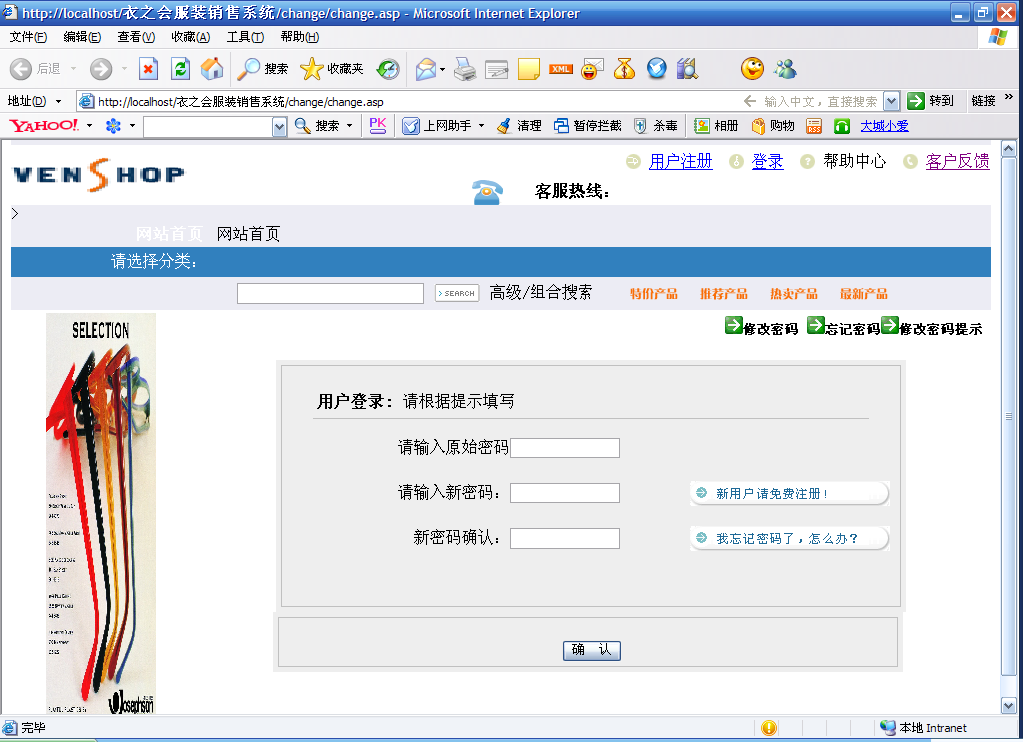Open 推荐产品 link

coord(724,294)
